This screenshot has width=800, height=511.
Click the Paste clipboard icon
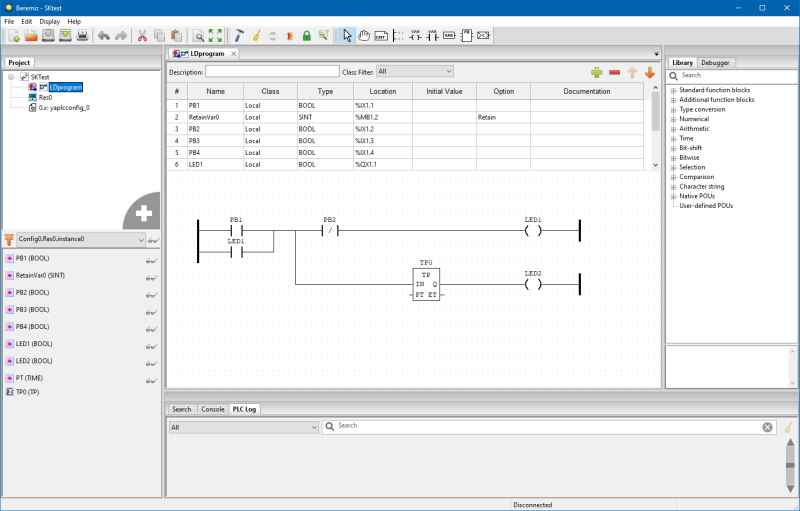click(177, 36)
